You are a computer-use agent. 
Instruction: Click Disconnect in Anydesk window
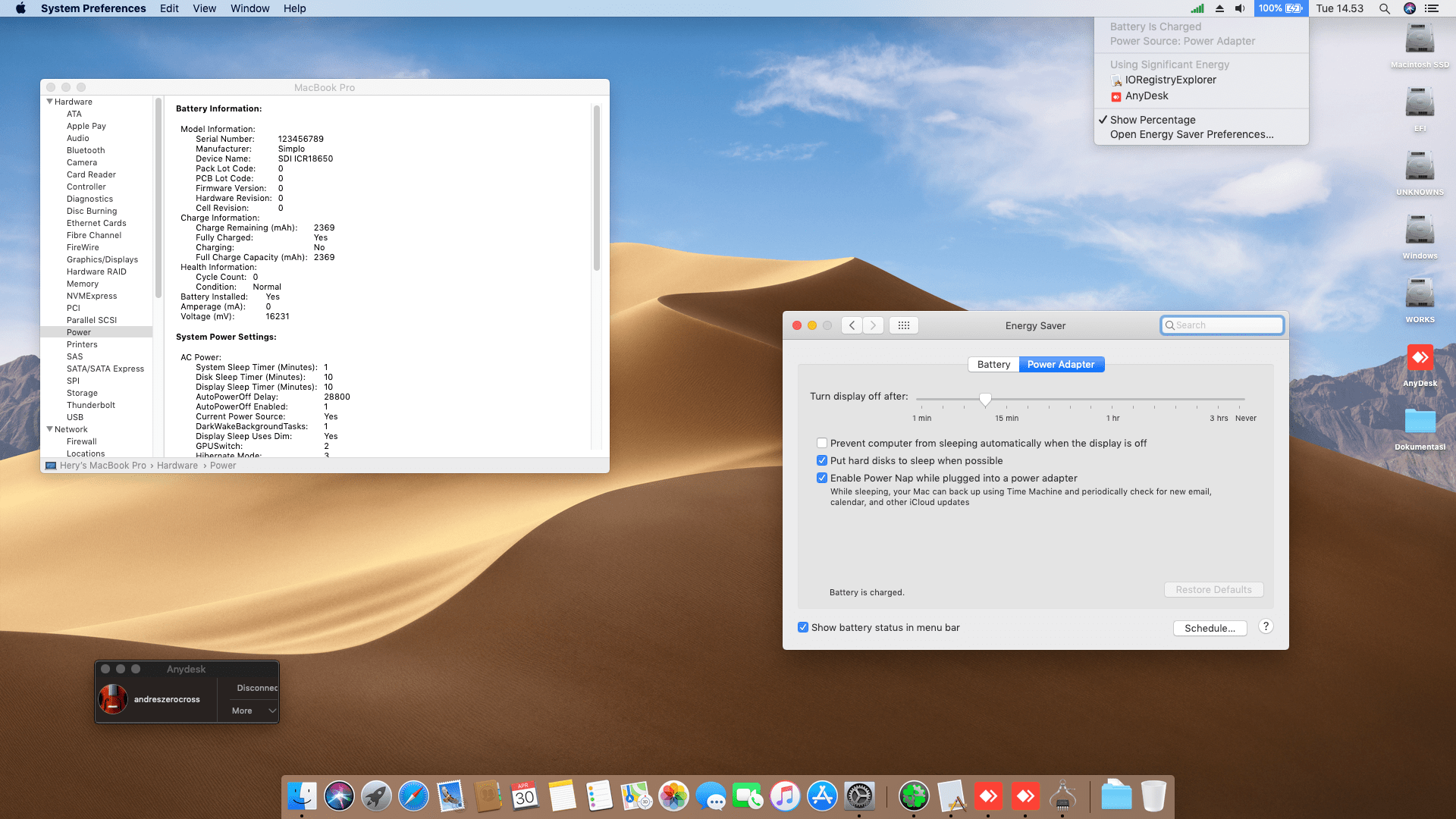(256, 688)
